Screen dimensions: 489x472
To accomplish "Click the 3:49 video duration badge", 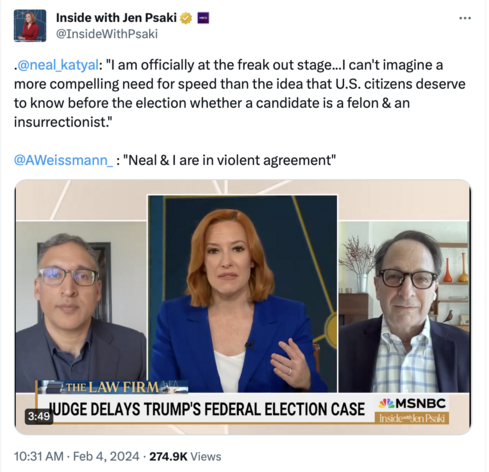I will pos(39,416).
